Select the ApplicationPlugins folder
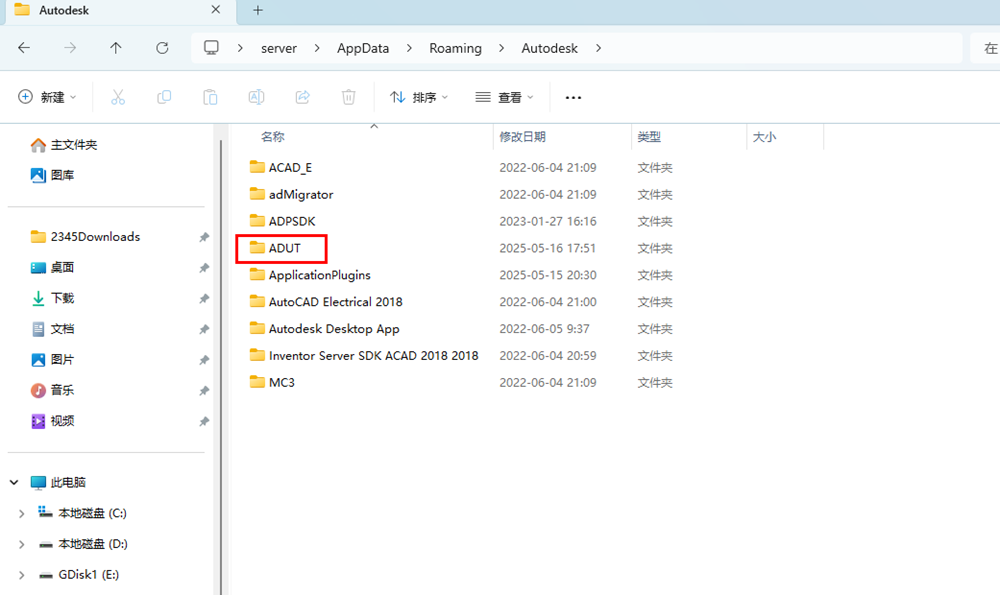This screenshot has width=1000, height=595. [x=310, y=275]
